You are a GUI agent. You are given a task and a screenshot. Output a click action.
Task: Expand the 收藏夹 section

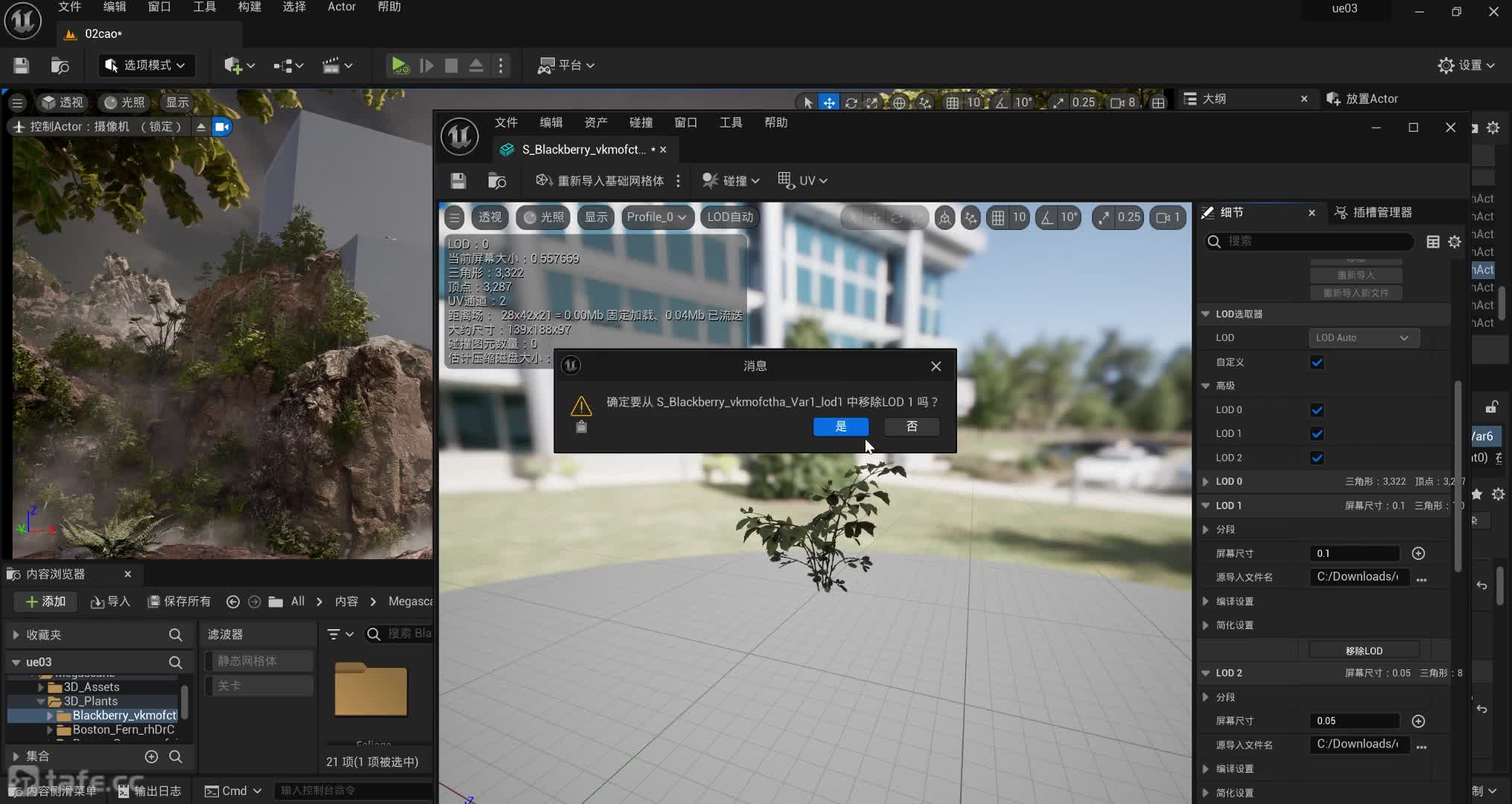point(16,635)
